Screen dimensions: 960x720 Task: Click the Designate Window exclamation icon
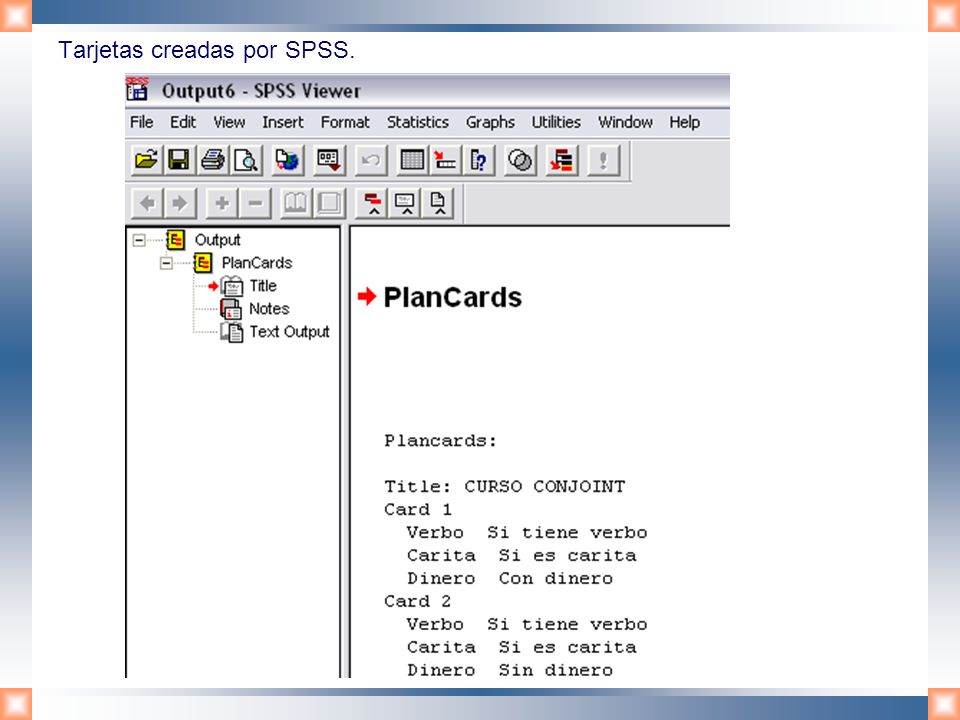pos(603,160)
